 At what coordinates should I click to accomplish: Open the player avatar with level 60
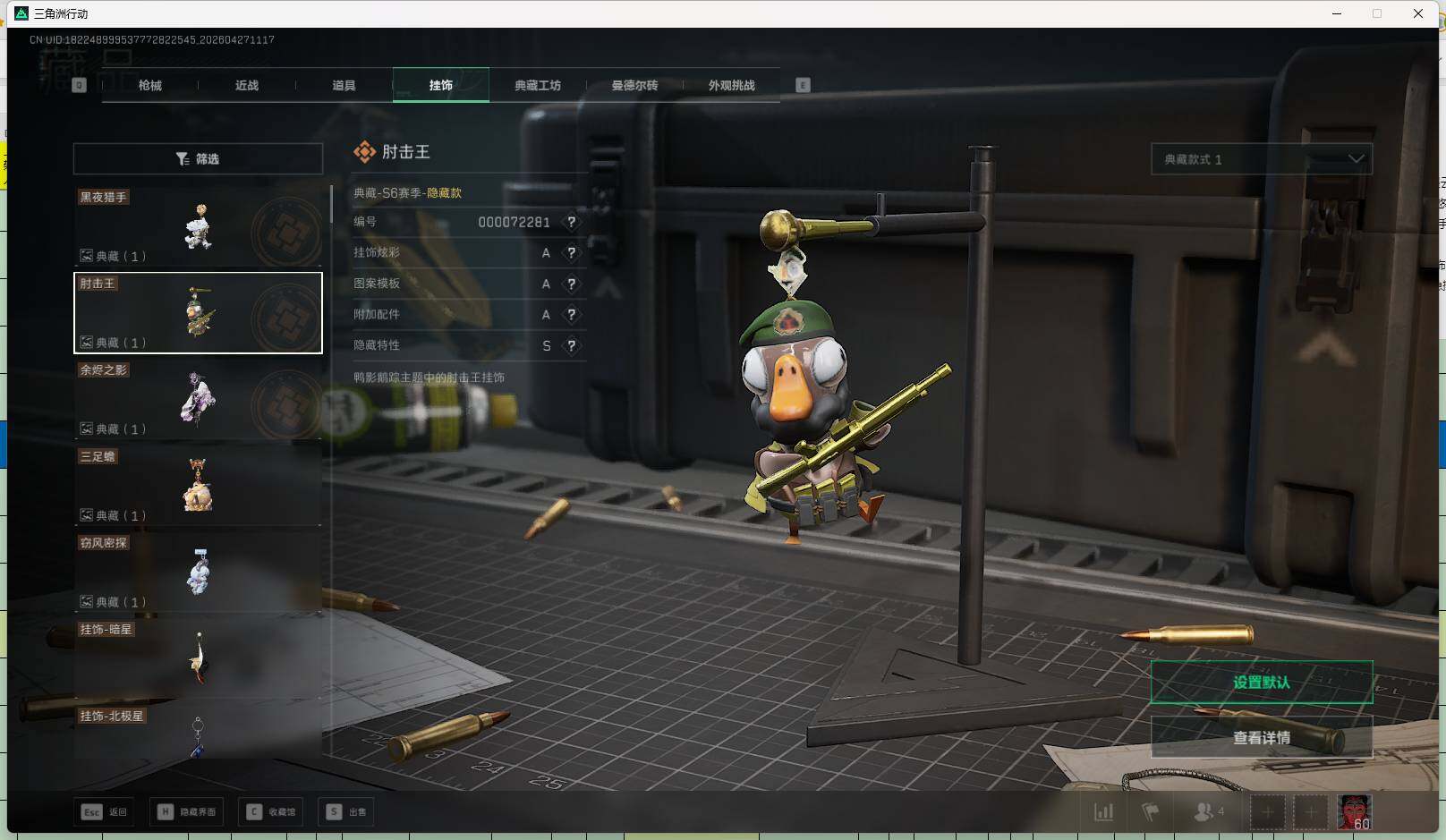[1354, 812]
